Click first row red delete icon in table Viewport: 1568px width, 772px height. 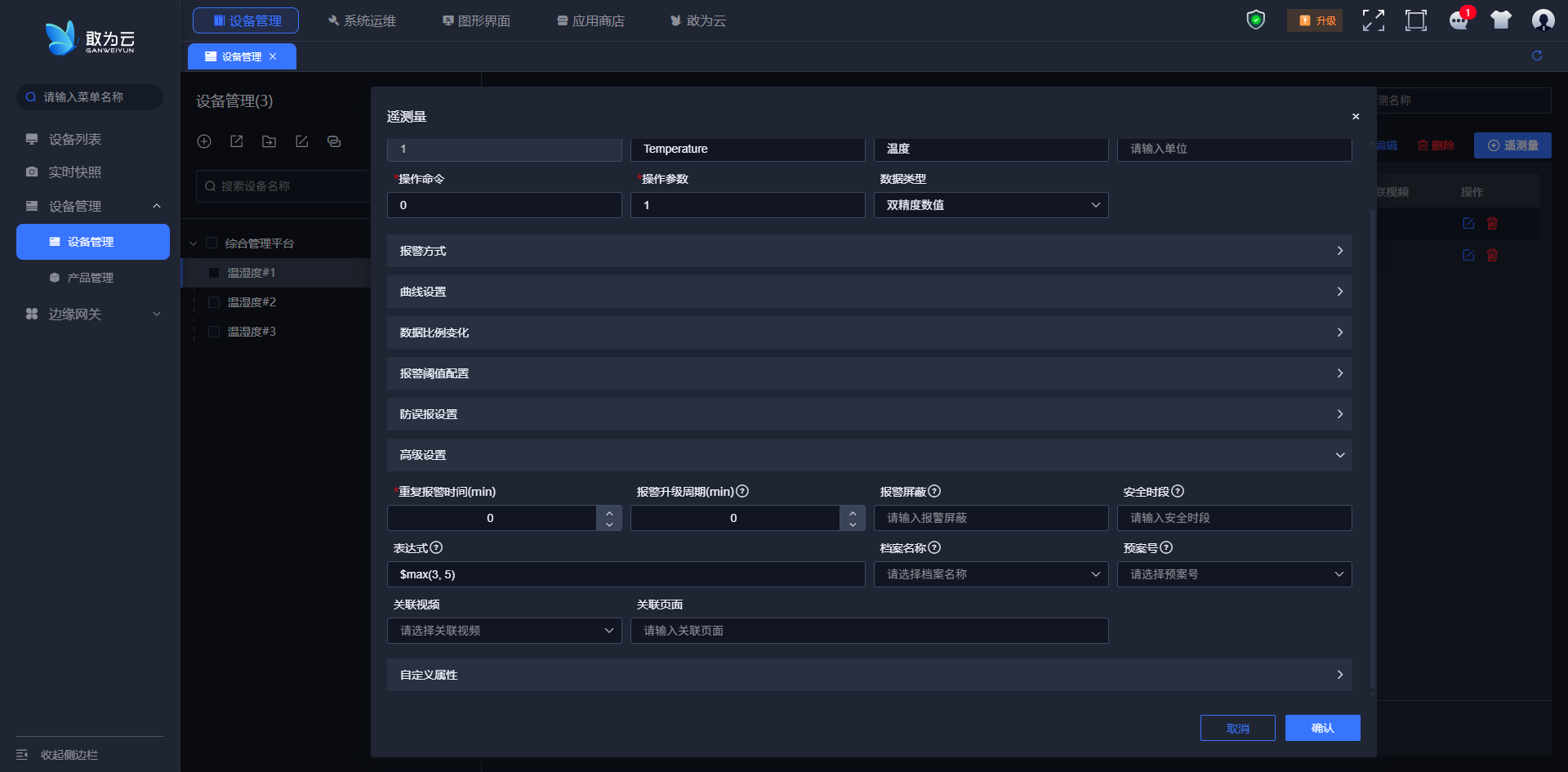(1492, 223)
